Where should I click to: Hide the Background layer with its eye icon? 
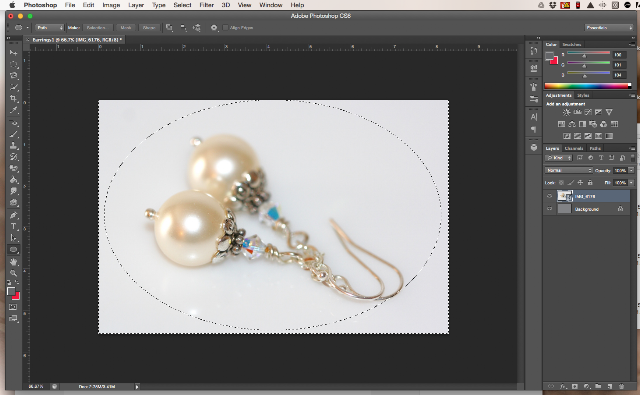(x=549, y=209)
